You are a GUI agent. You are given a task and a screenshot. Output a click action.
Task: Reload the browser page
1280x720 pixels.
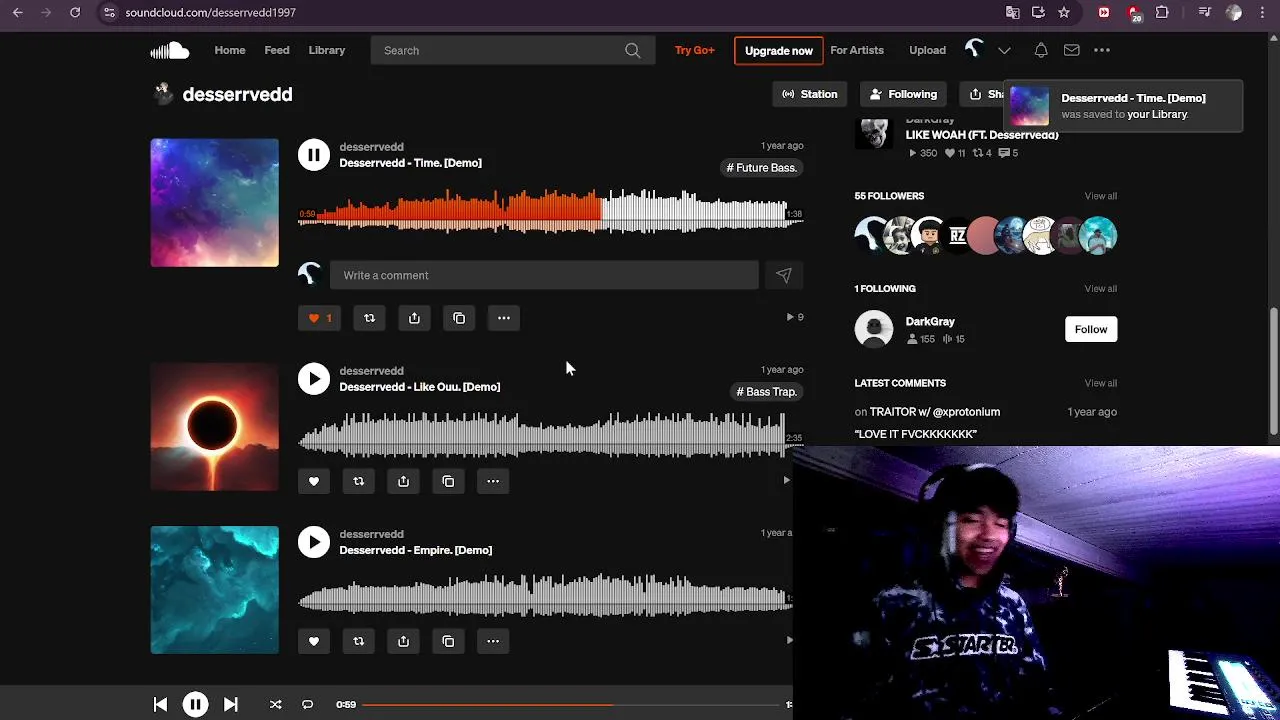tap(75, 12)
